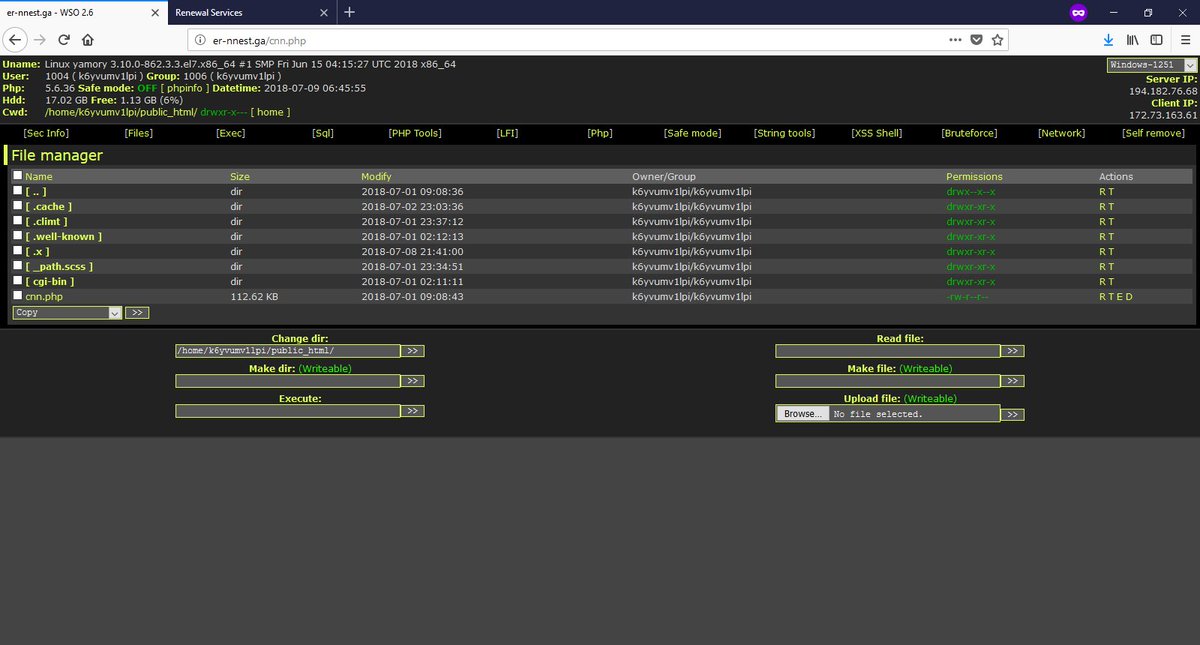Open the [String tools] menu item

785,133
